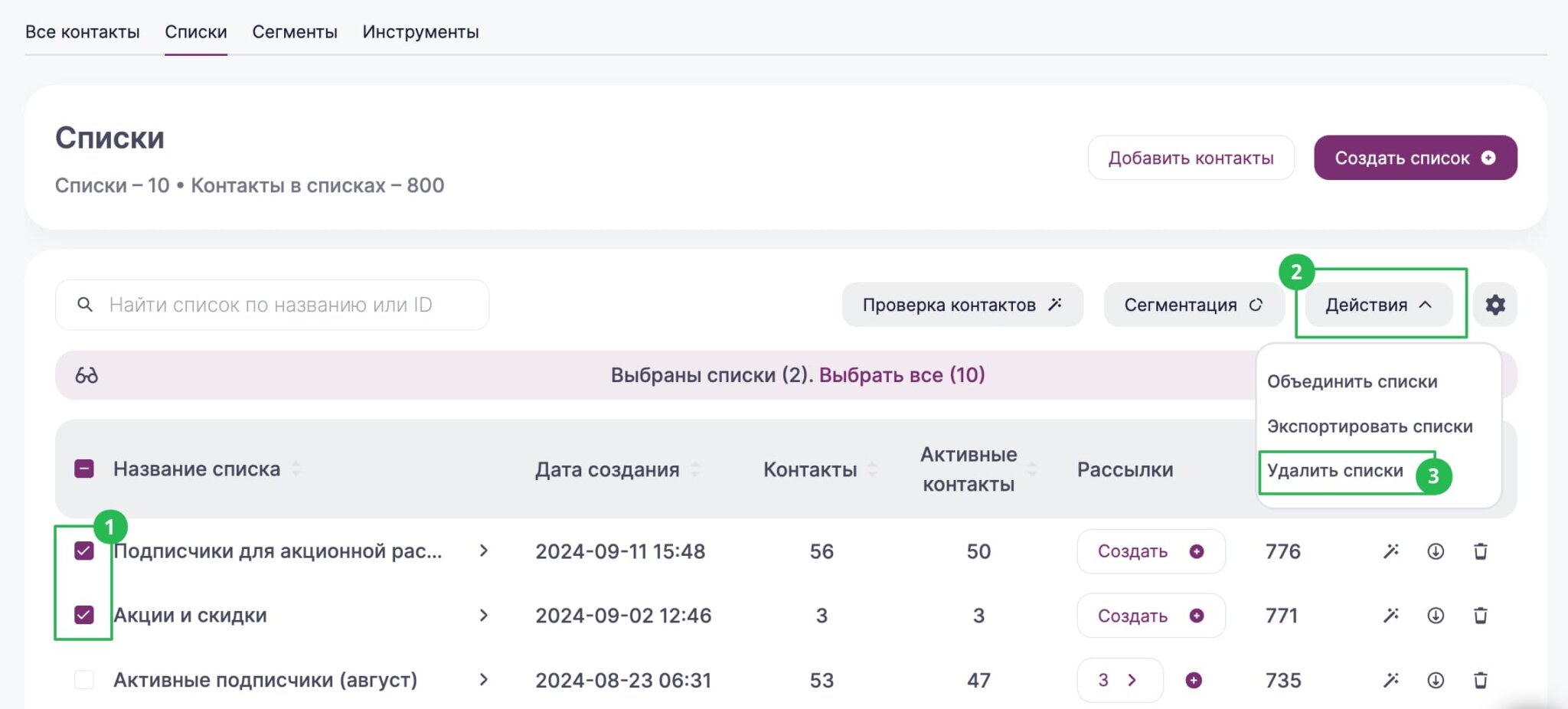The height and width of the screenshot is (709, 1568).
Task: Expand the Акции и скидки list chevron
Action: (x=484, y=616)
